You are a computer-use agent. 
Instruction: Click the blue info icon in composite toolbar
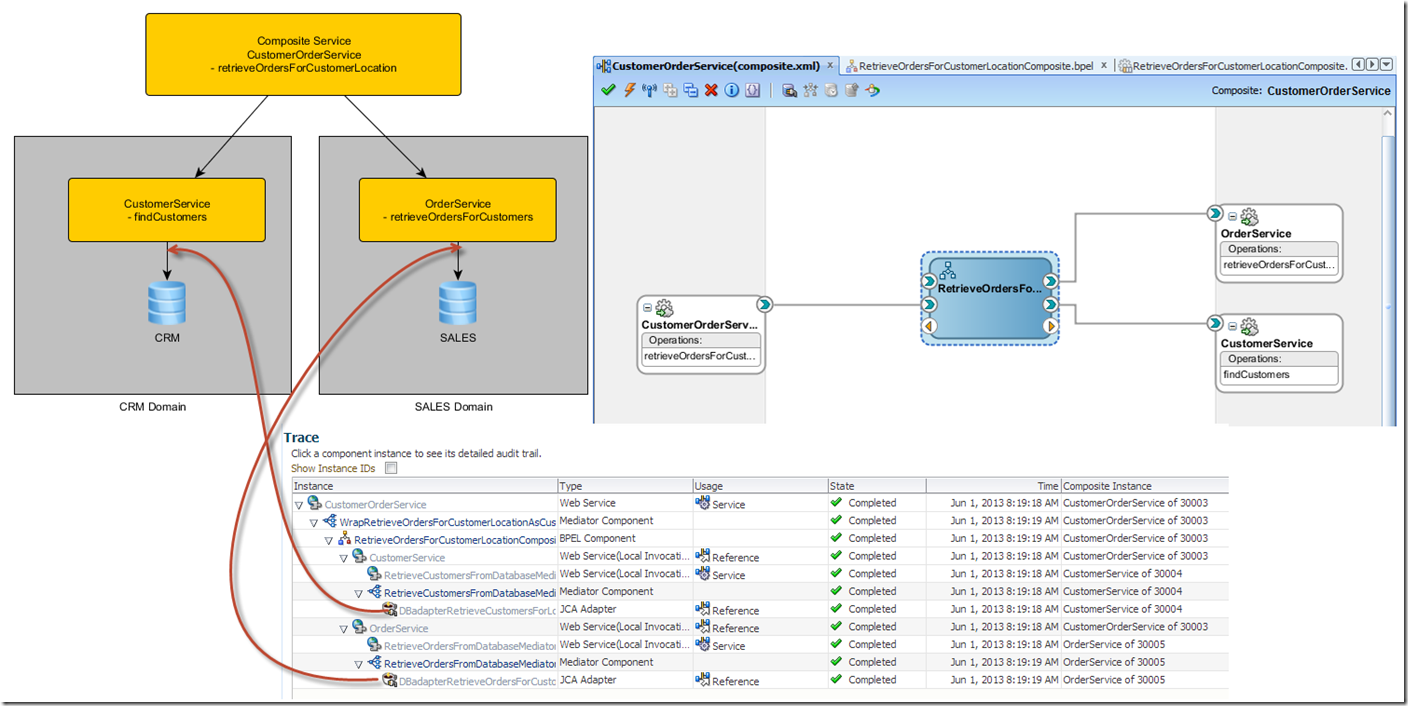click(732, 90)
